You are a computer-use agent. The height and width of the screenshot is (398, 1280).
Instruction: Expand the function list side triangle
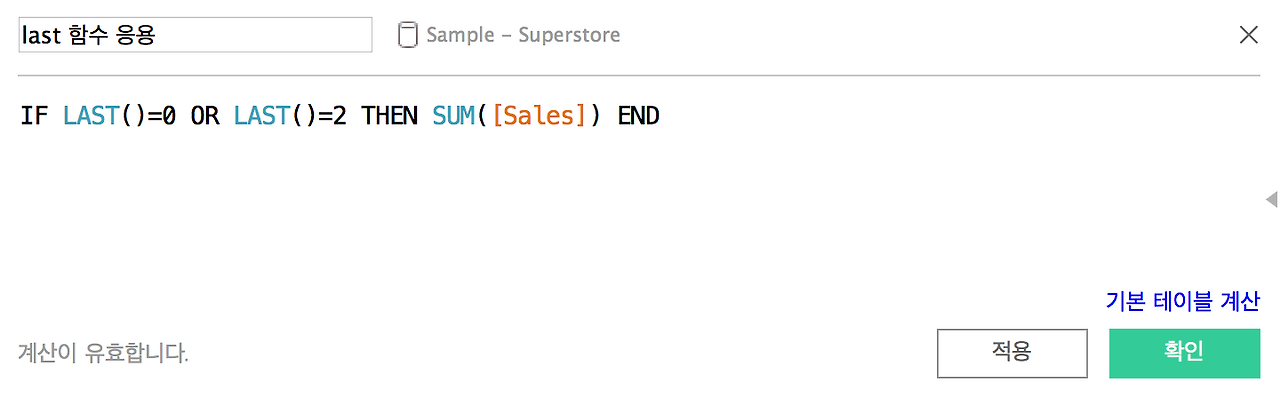[1271, 199]
